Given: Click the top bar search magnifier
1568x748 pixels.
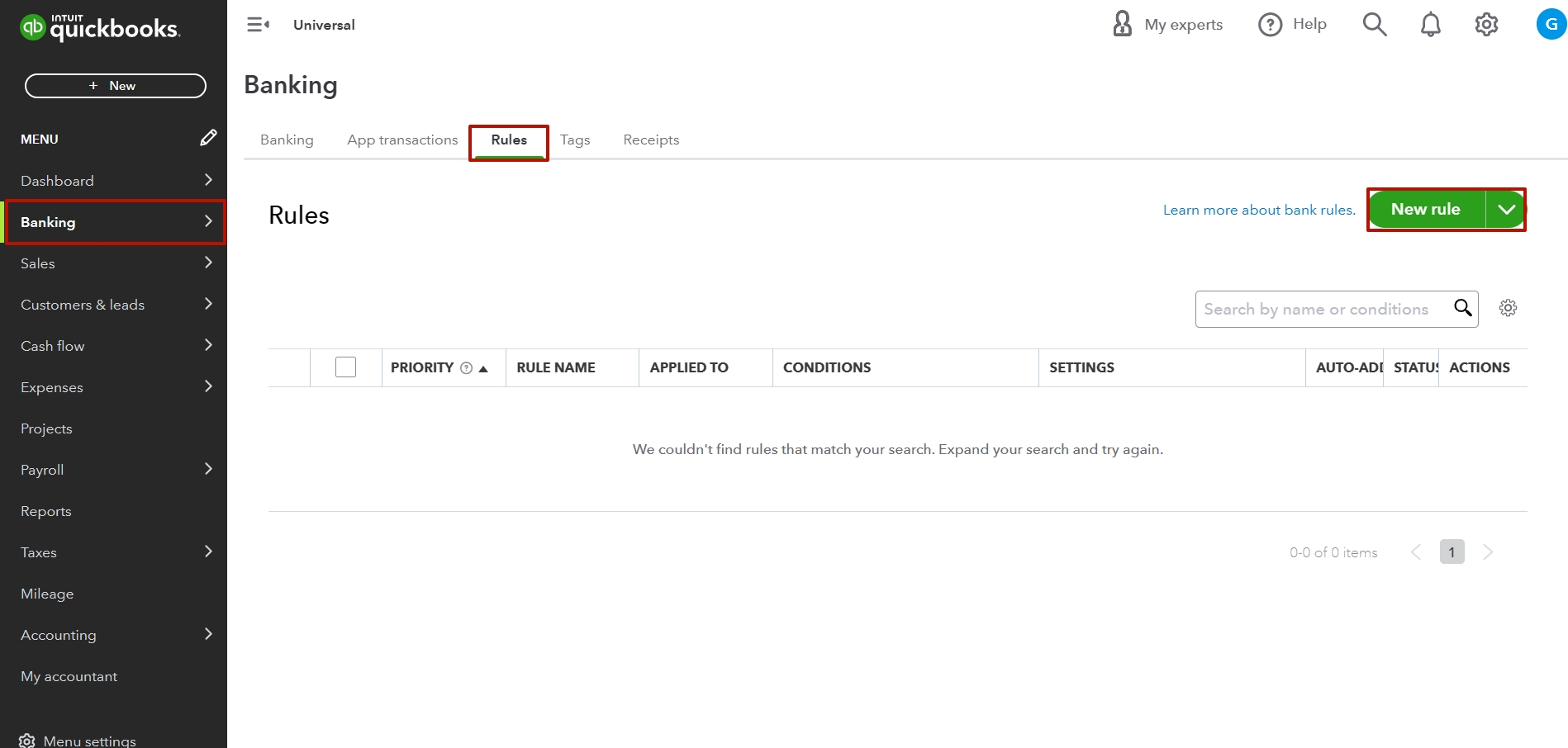Looking at the screenshot, I should pos(1375,24).
